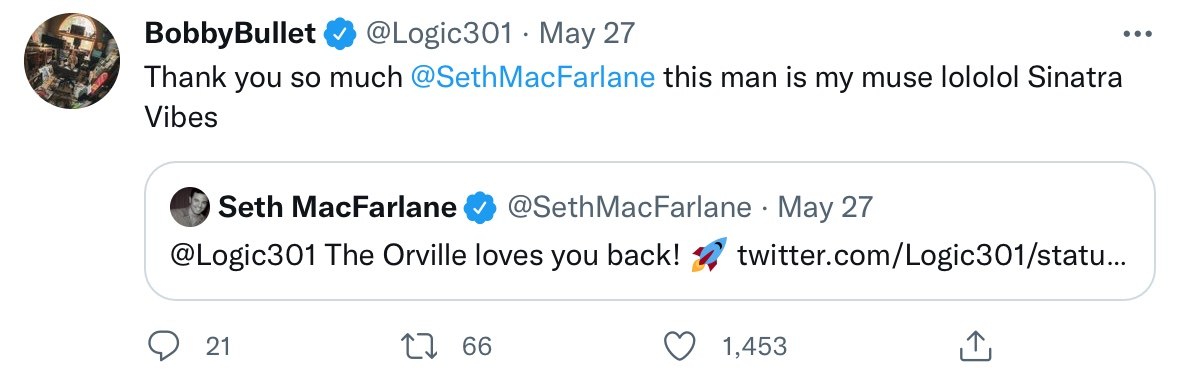Click BobbyBullet's round profile avatar
Image resolution: width=1188 pixels, height=382 pixels.
[72, 61]
